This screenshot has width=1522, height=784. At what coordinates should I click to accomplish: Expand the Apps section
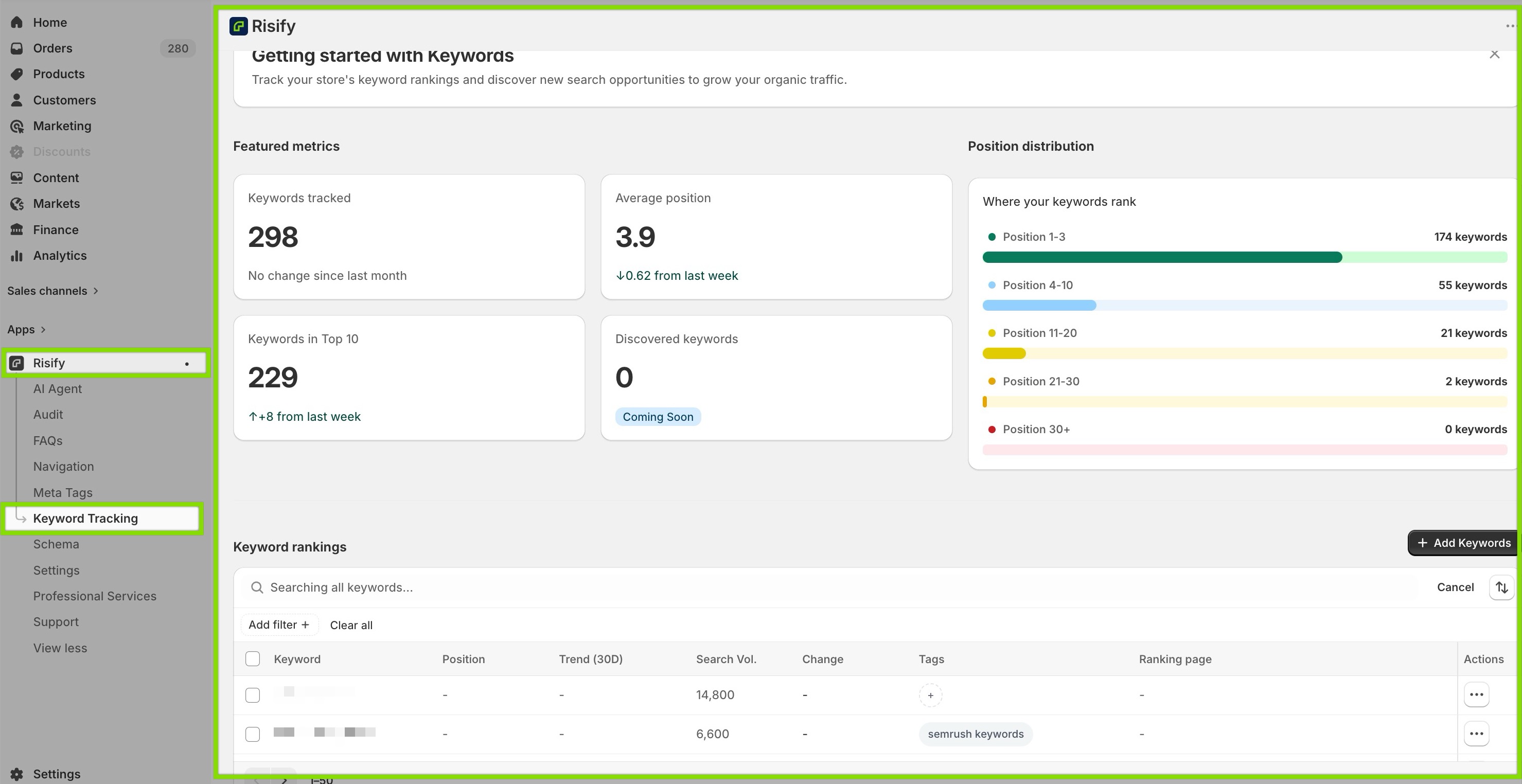(x=27, y=330)
